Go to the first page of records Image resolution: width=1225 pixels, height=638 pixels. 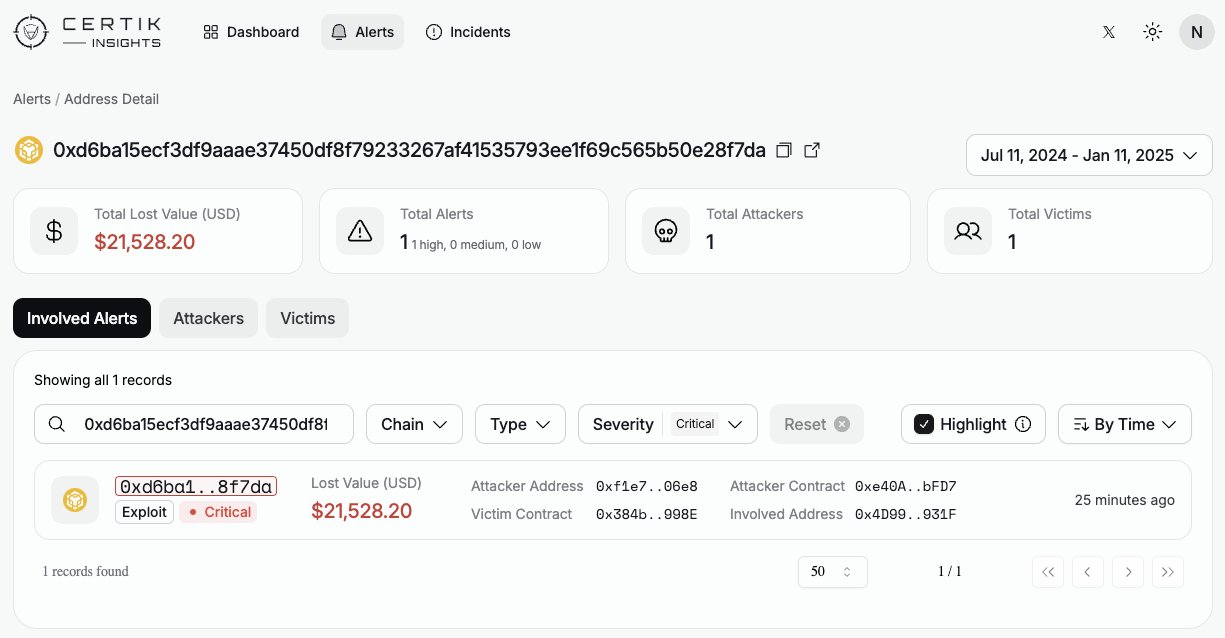click(x=1048, y=572)
